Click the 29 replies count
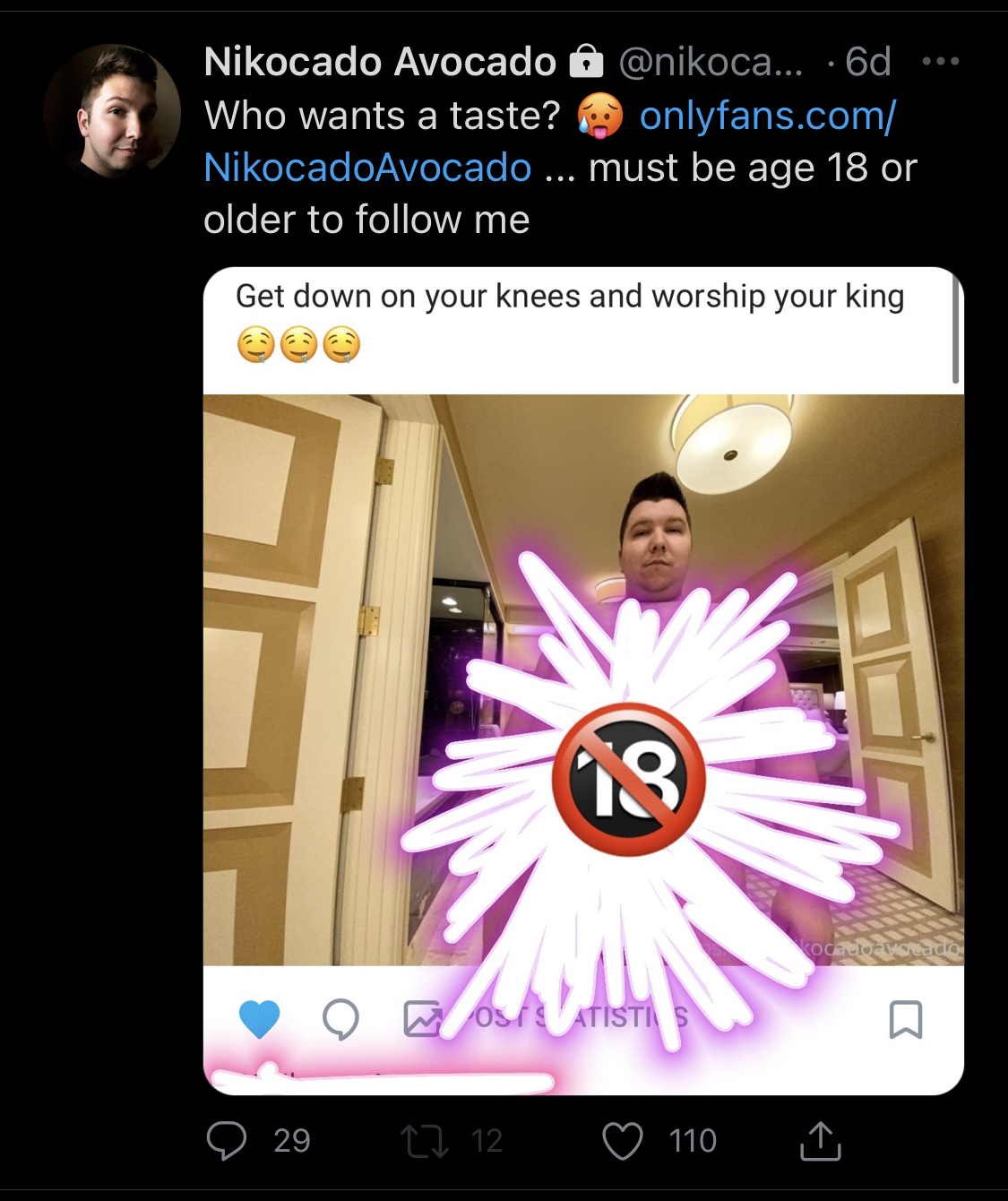 coord(291,1141)
